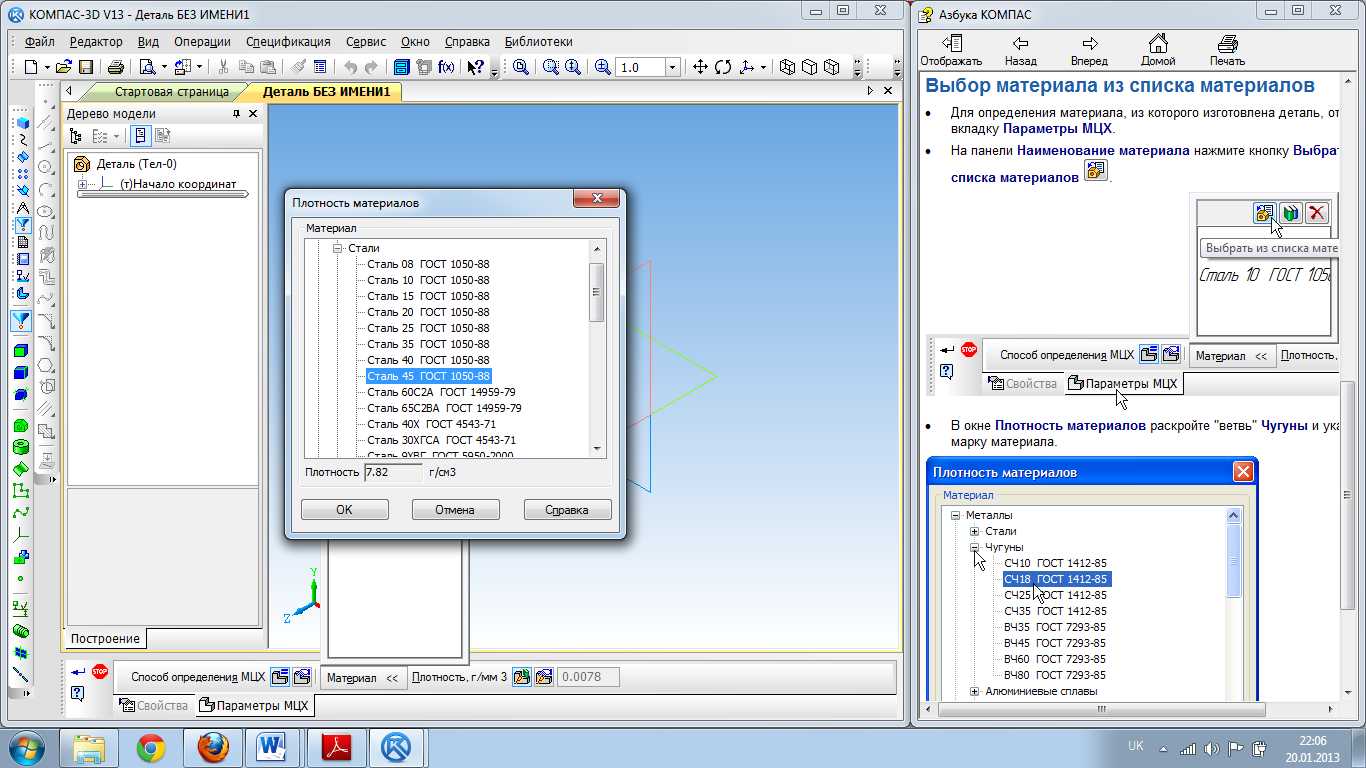Click the Назад arrow in Азбука КОМПАС
Image resolution: width=1366 pixels, height=768 pixels.
point(1020,49)
